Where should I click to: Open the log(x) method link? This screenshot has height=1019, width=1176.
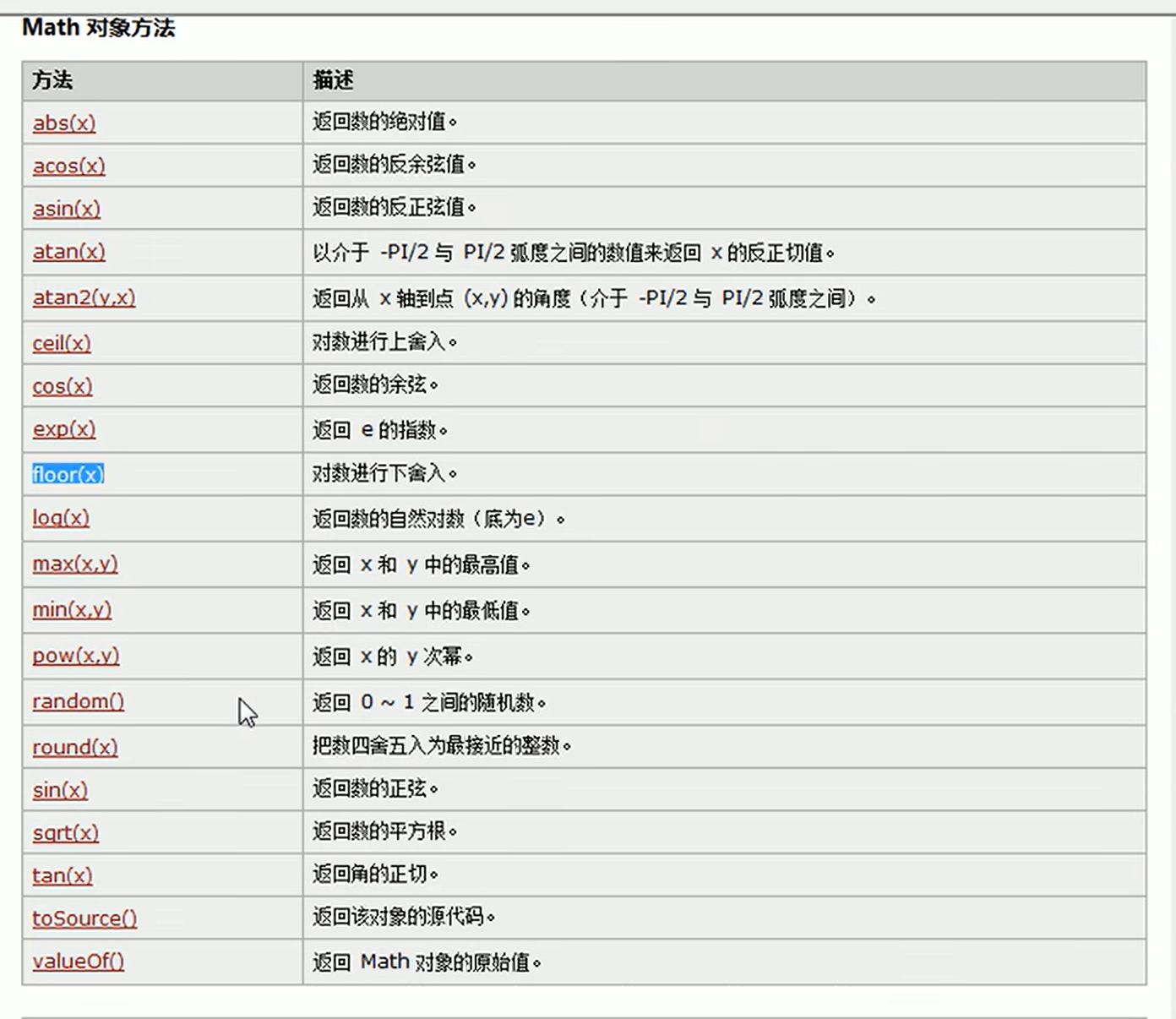coord(61,517)
